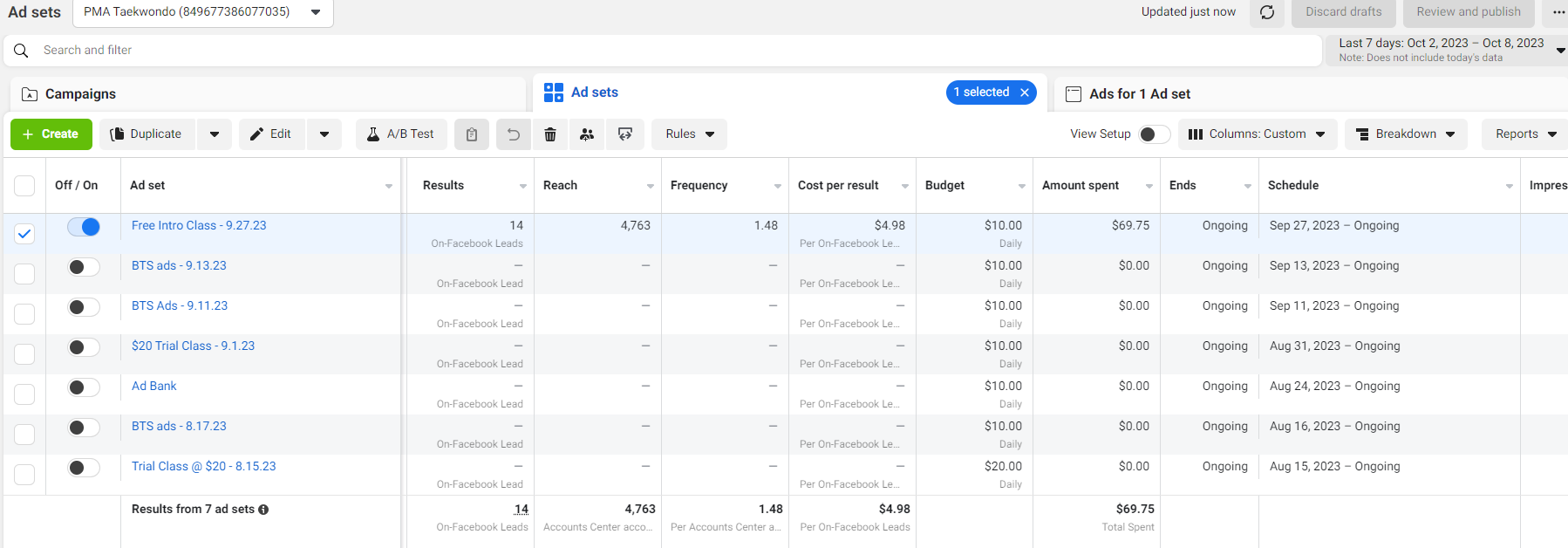The height and width of the screenshot is (548, 1568).
Task: Click the audience people icon in toolbar
Action: click(587, 134)
